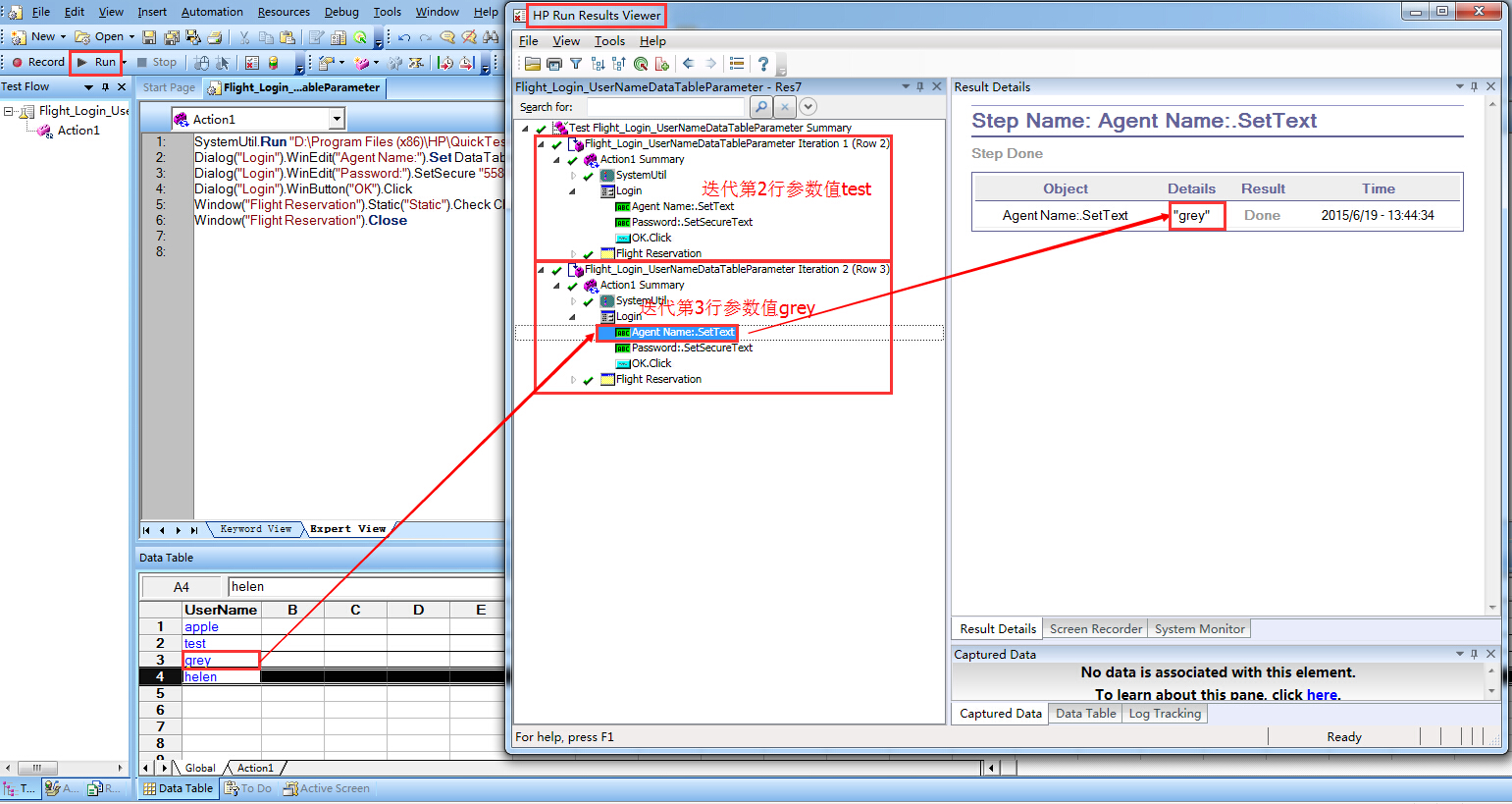The image size is (1512, 804).
Task: Open the Tools menu in Run Results Viewer
Action: 609,41
